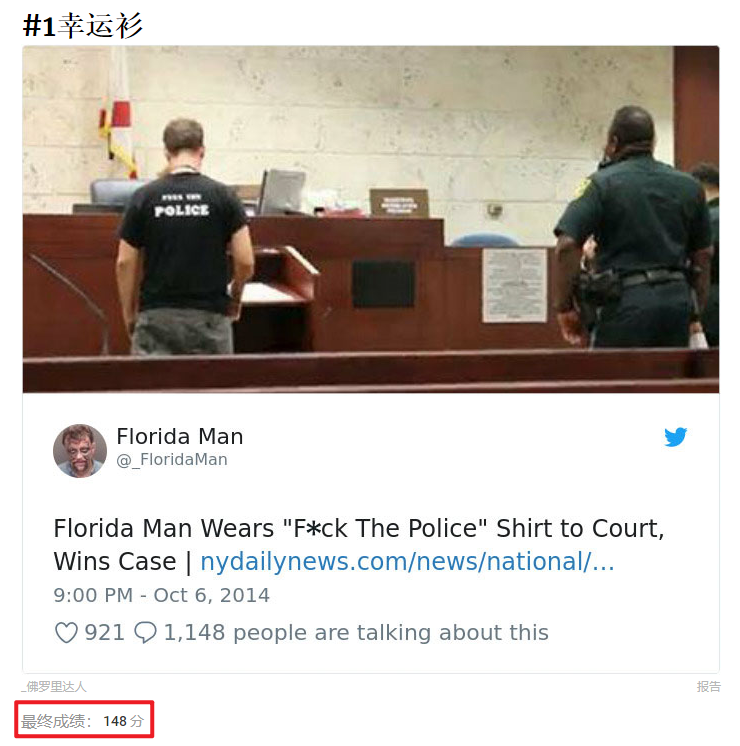Screen dimensions: 740x746
Task: Open Florida Man's profile avatar
Action: [x=80, y=450]
